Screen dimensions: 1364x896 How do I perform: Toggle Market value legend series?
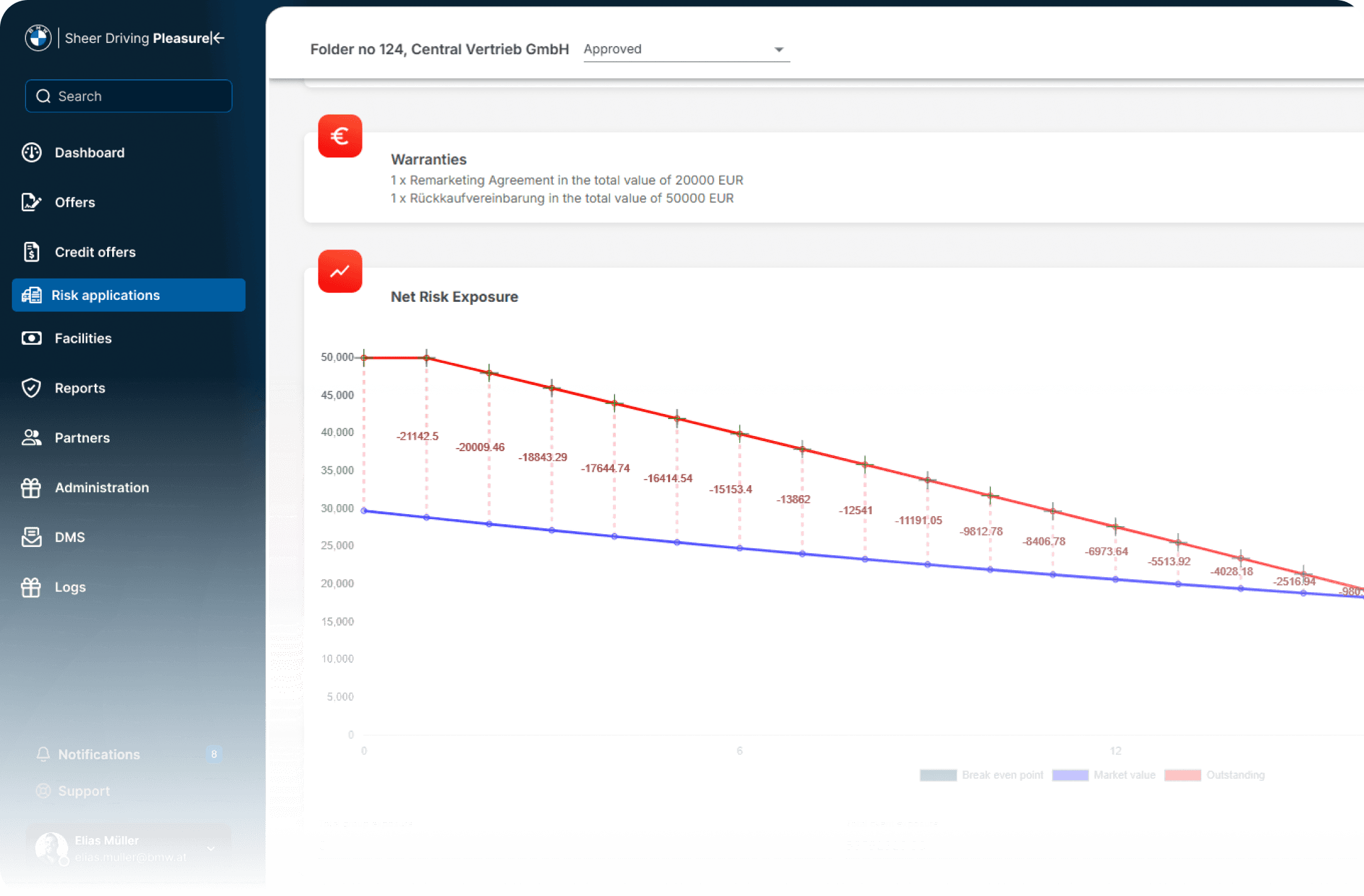1124,775
